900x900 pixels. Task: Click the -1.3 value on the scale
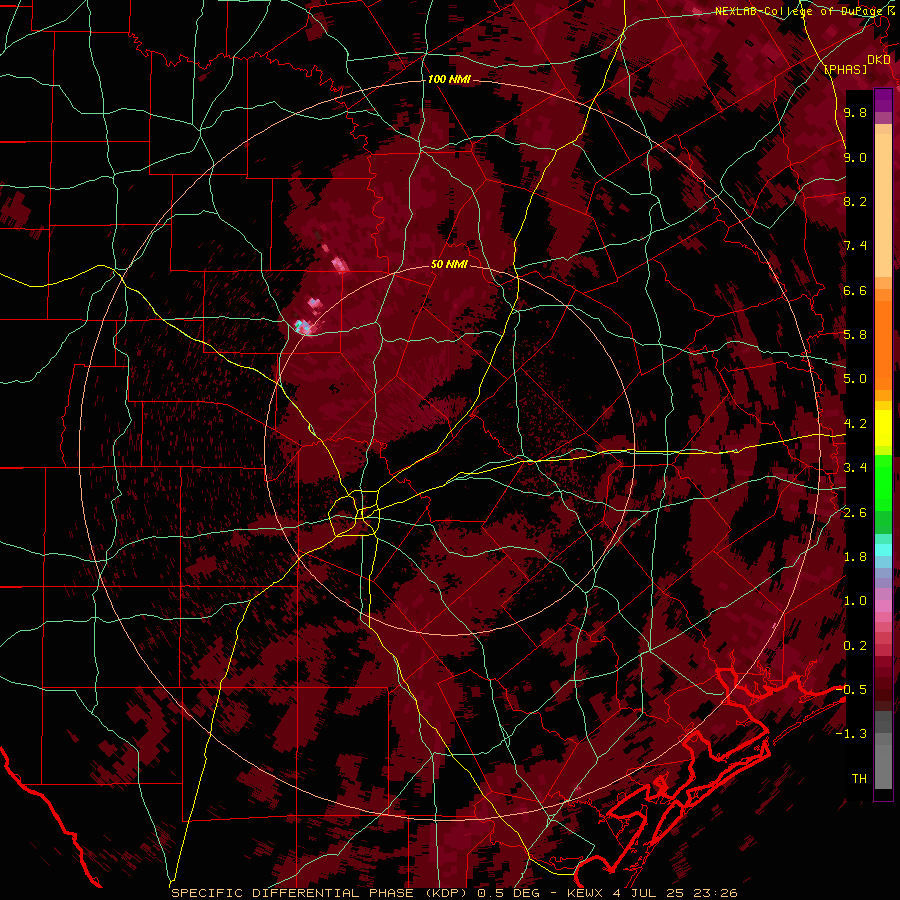coord(852,734)
